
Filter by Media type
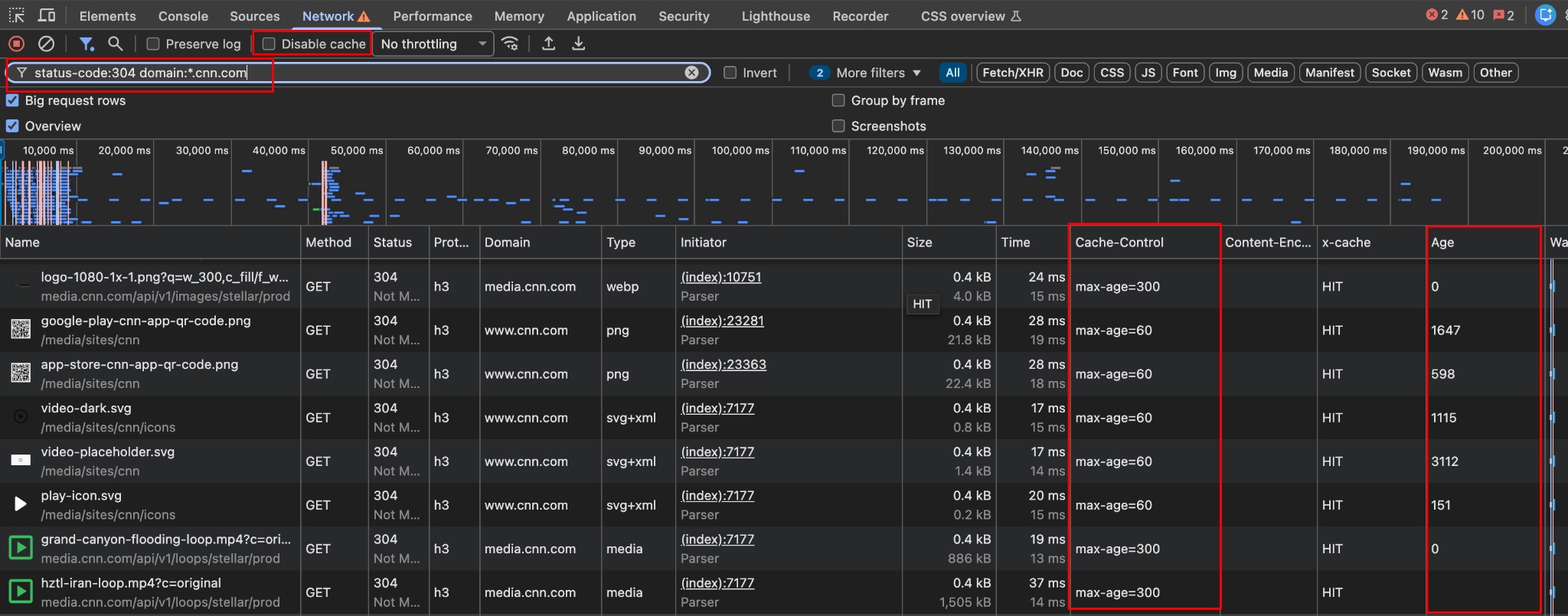tap(1271, 73)
